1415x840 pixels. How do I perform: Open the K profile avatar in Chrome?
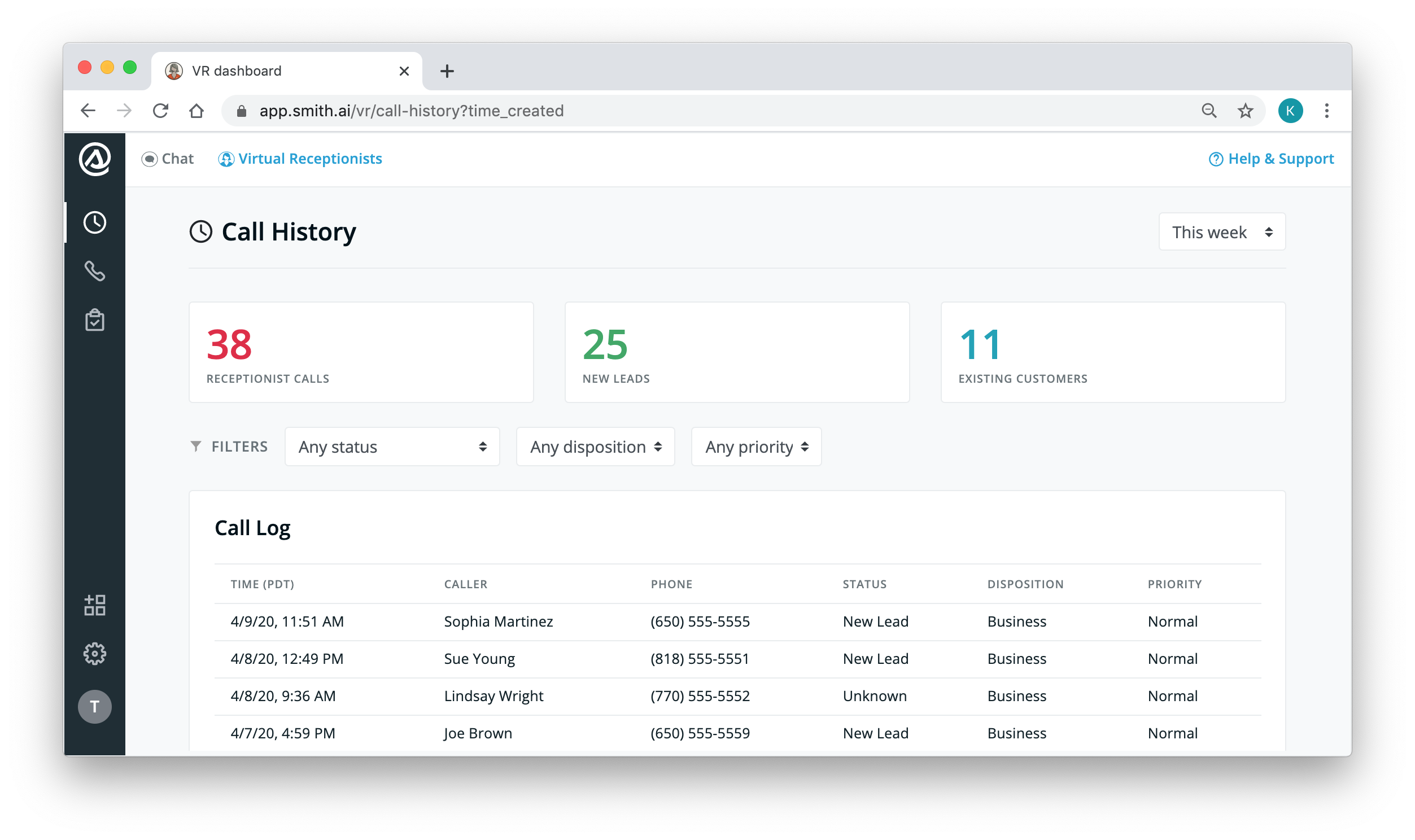[x=1290, y=111]
